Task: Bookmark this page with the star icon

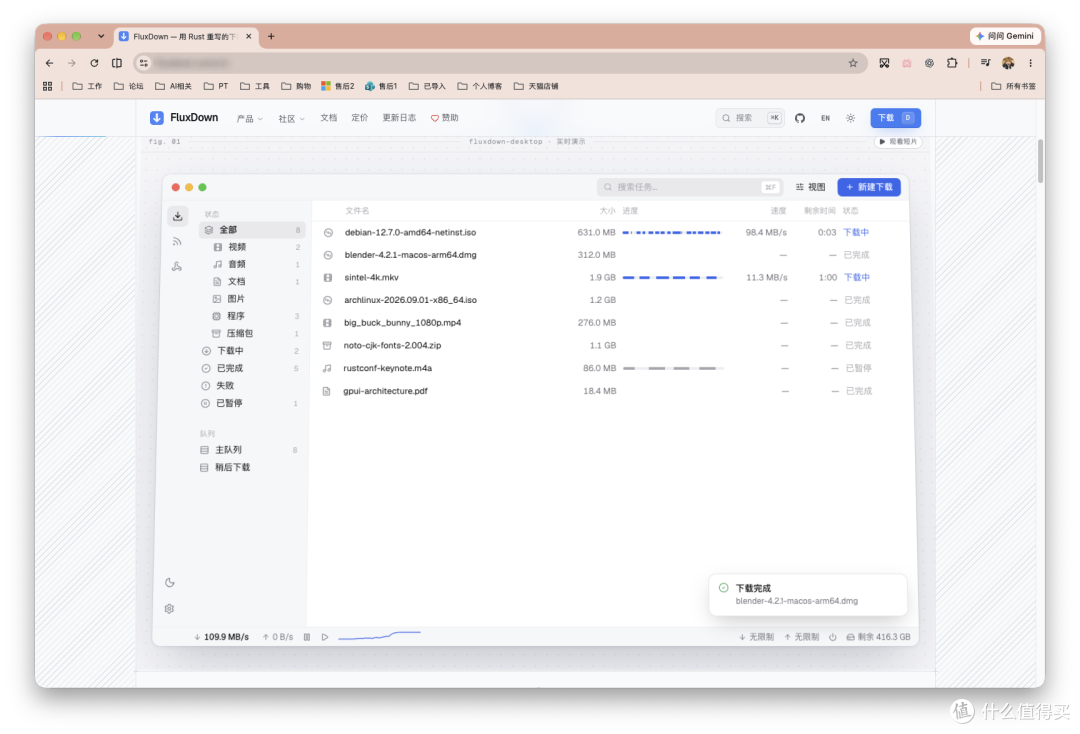Action: (x=853, y=63)
